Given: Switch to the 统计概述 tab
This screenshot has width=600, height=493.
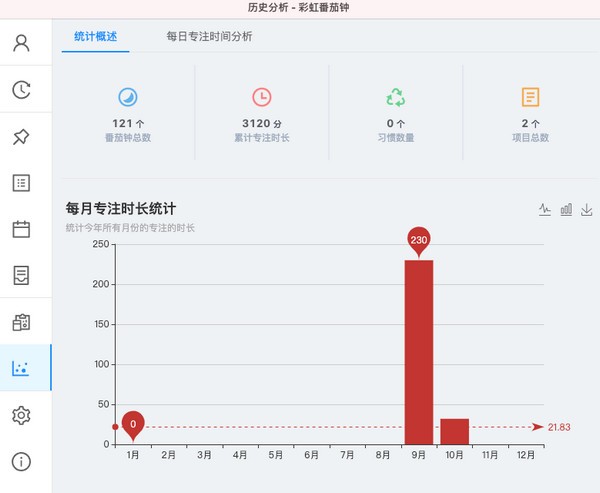Looking at the screenshot, I should click(x=96, y=36).
